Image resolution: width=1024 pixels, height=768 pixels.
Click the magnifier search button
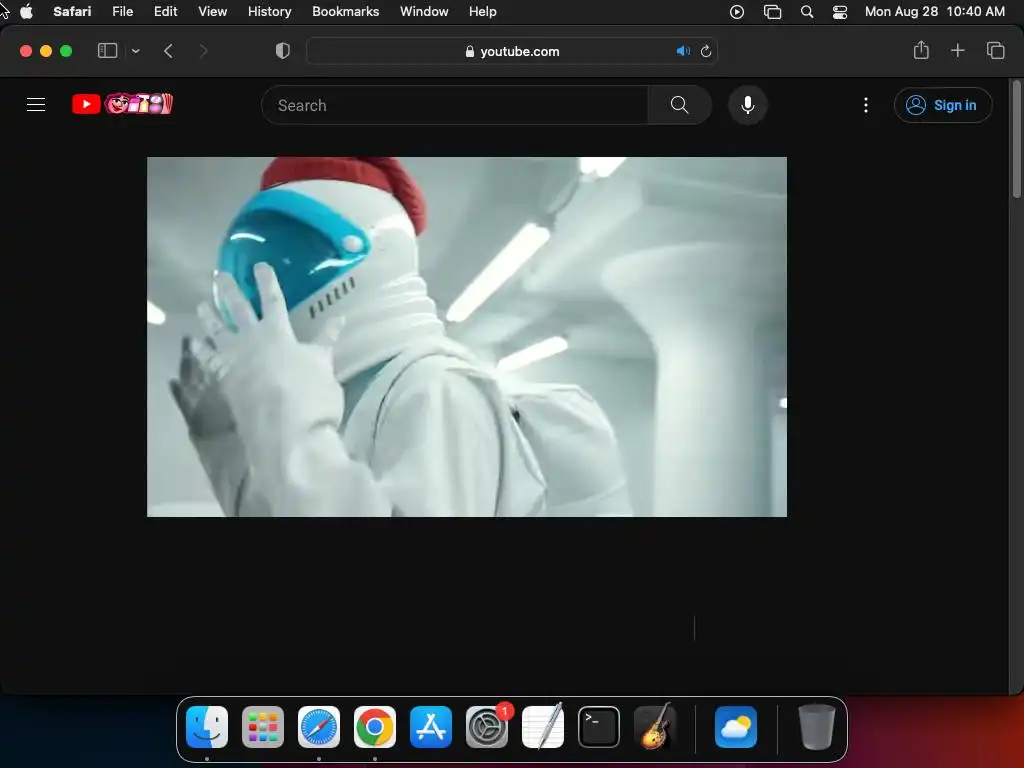[679, 105]
